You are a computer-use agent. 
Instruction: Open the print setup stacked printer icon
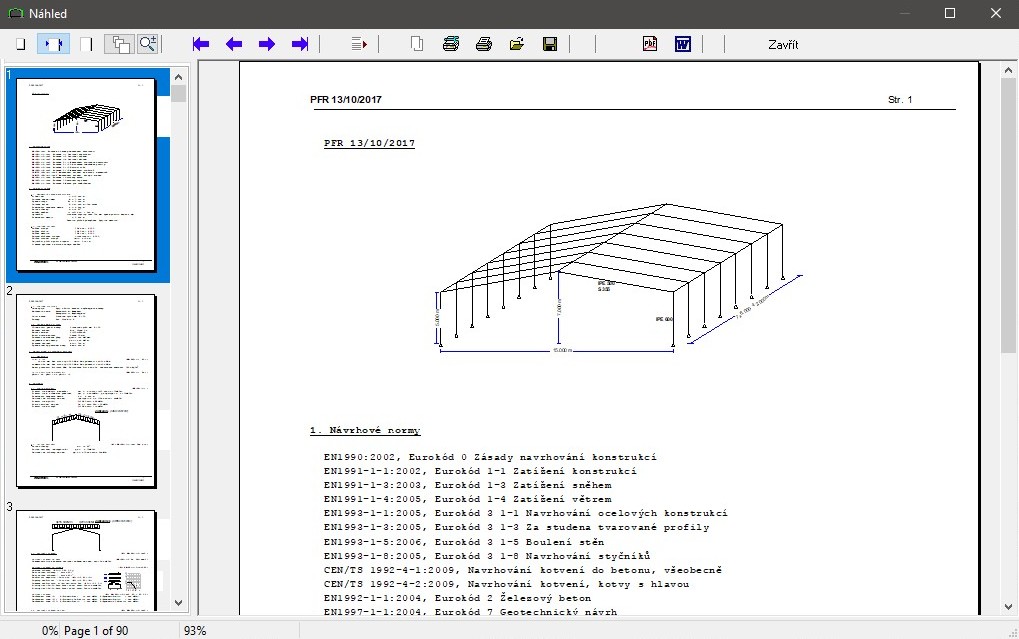click(x=450, y=44)
